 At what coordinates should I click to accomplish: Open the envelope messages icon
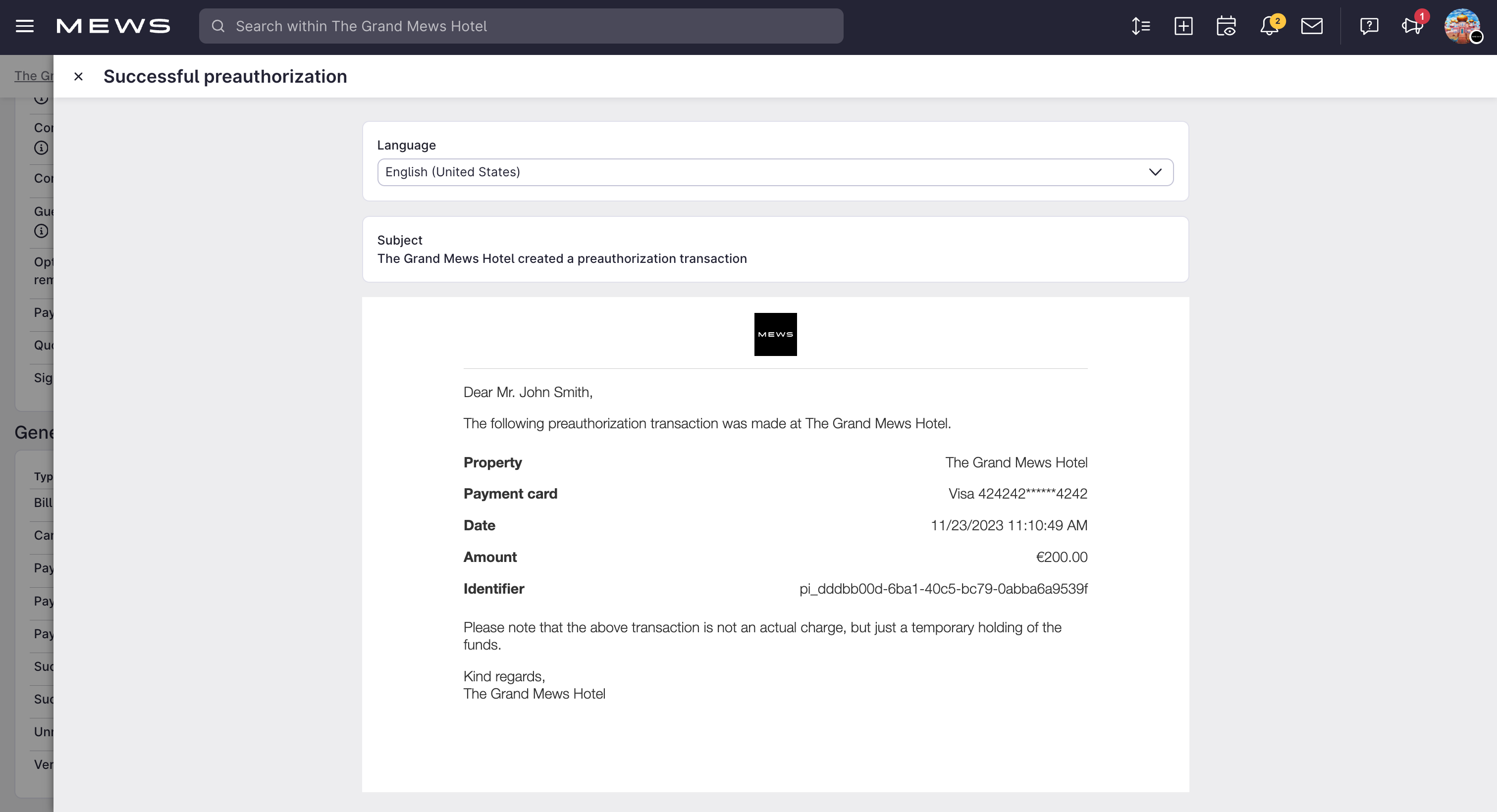coord(1312,26)
